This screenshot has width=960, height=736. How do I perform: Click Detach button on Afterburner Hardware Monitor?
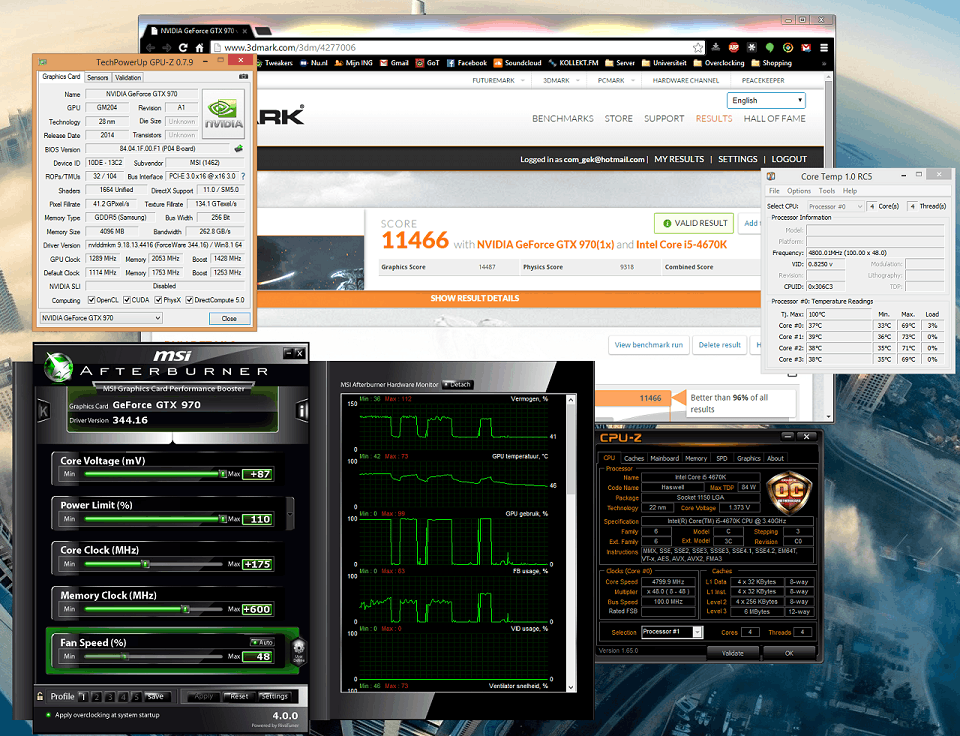(x=457, y=385)
